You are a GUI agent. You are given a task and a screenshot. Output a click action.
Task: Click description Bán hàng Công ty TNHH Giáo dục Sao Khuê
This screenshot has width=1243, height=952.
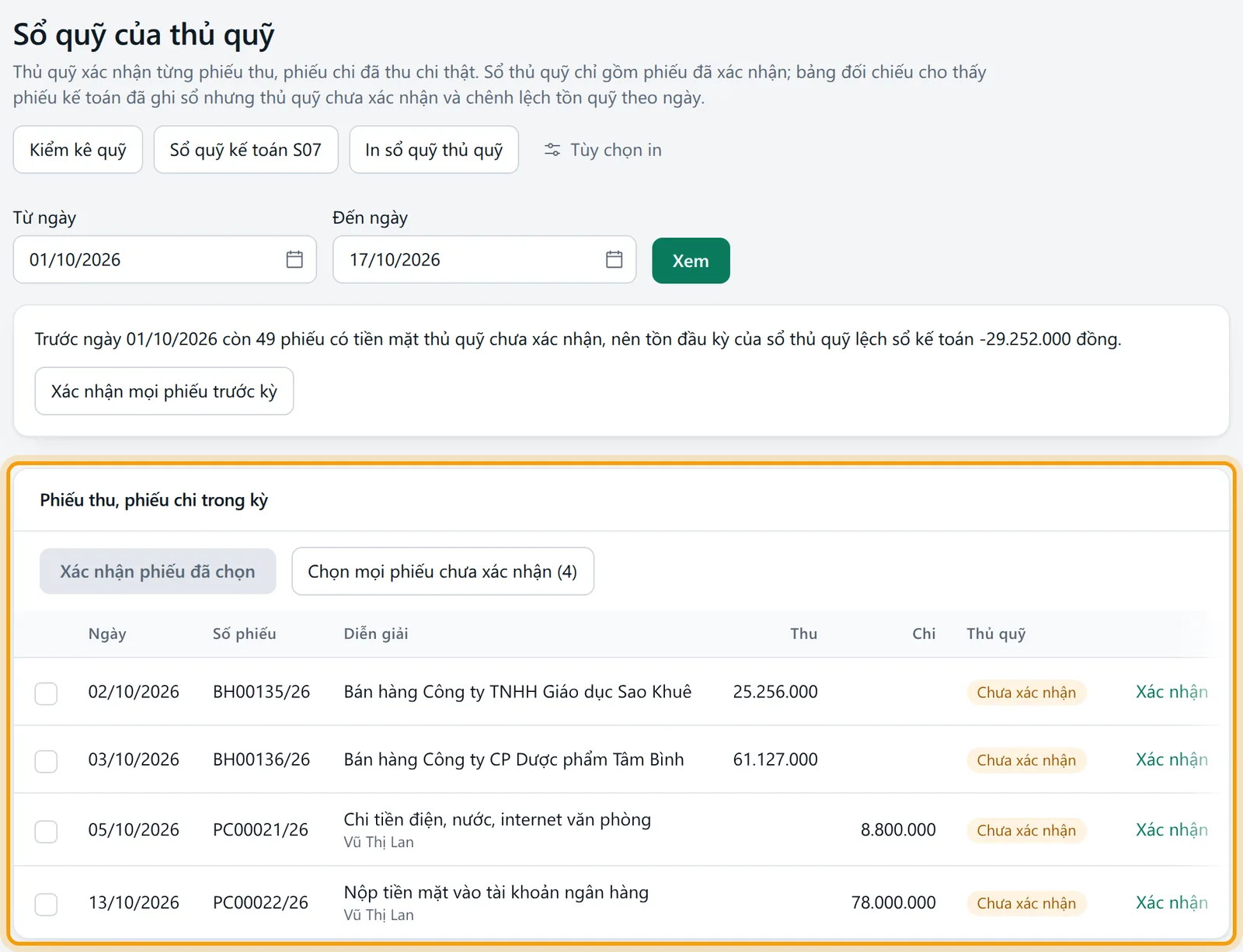coord(517,692)
